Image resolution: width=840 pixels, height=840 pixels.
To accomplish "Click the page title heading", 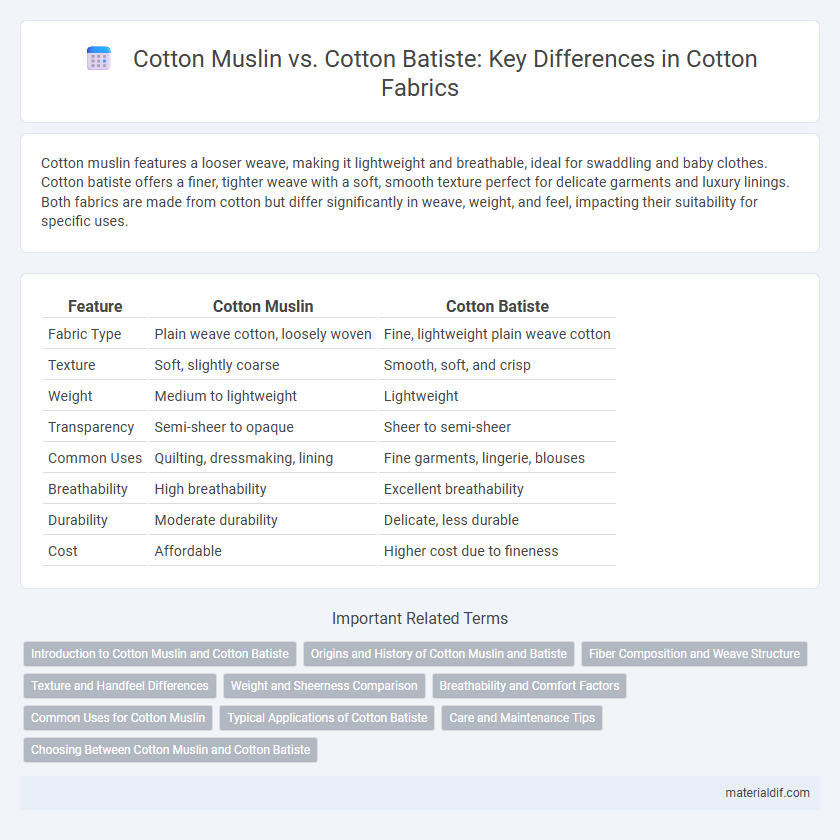I will tap(445, 73).
